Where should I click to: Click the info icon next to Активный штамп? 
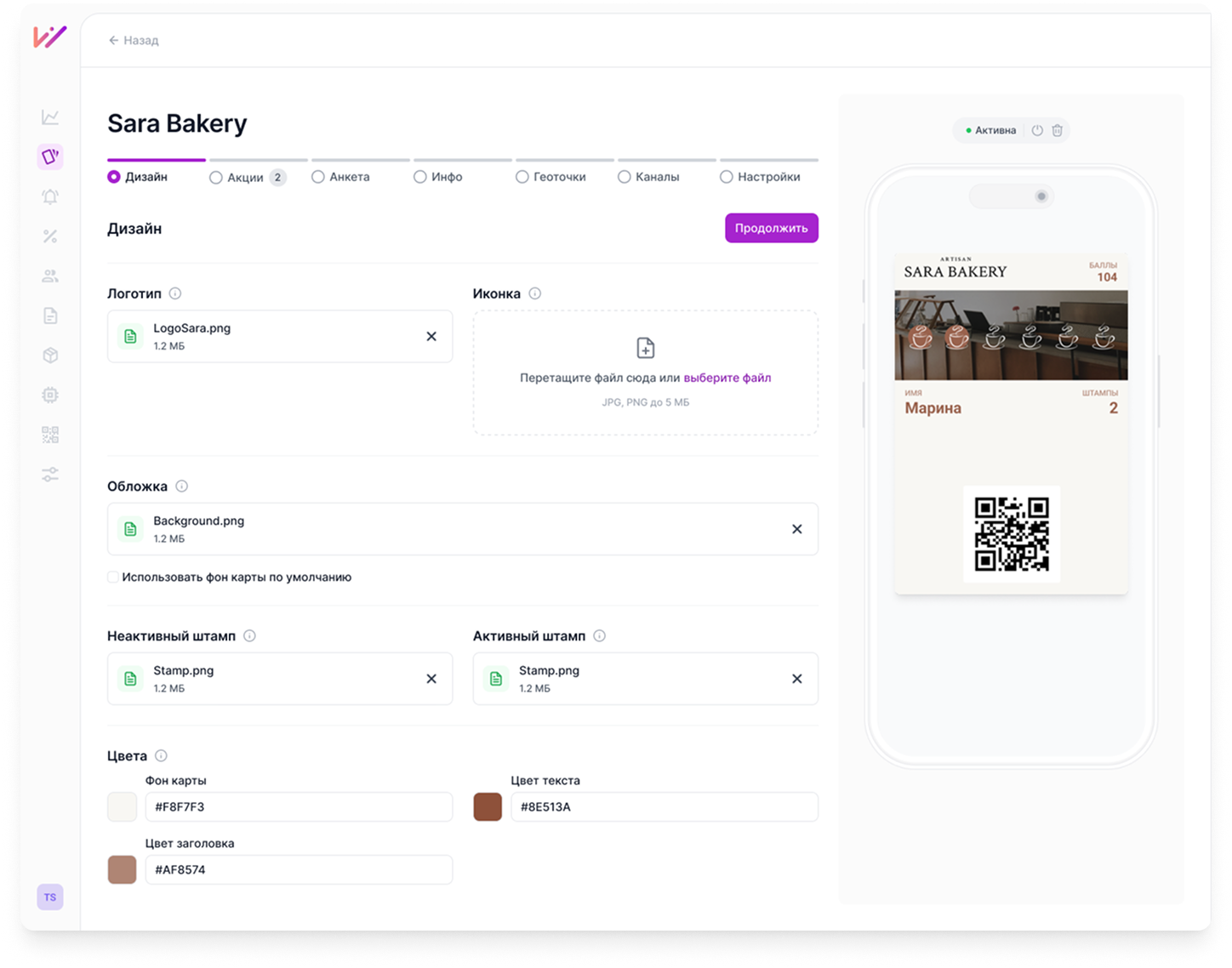(600, 636)
